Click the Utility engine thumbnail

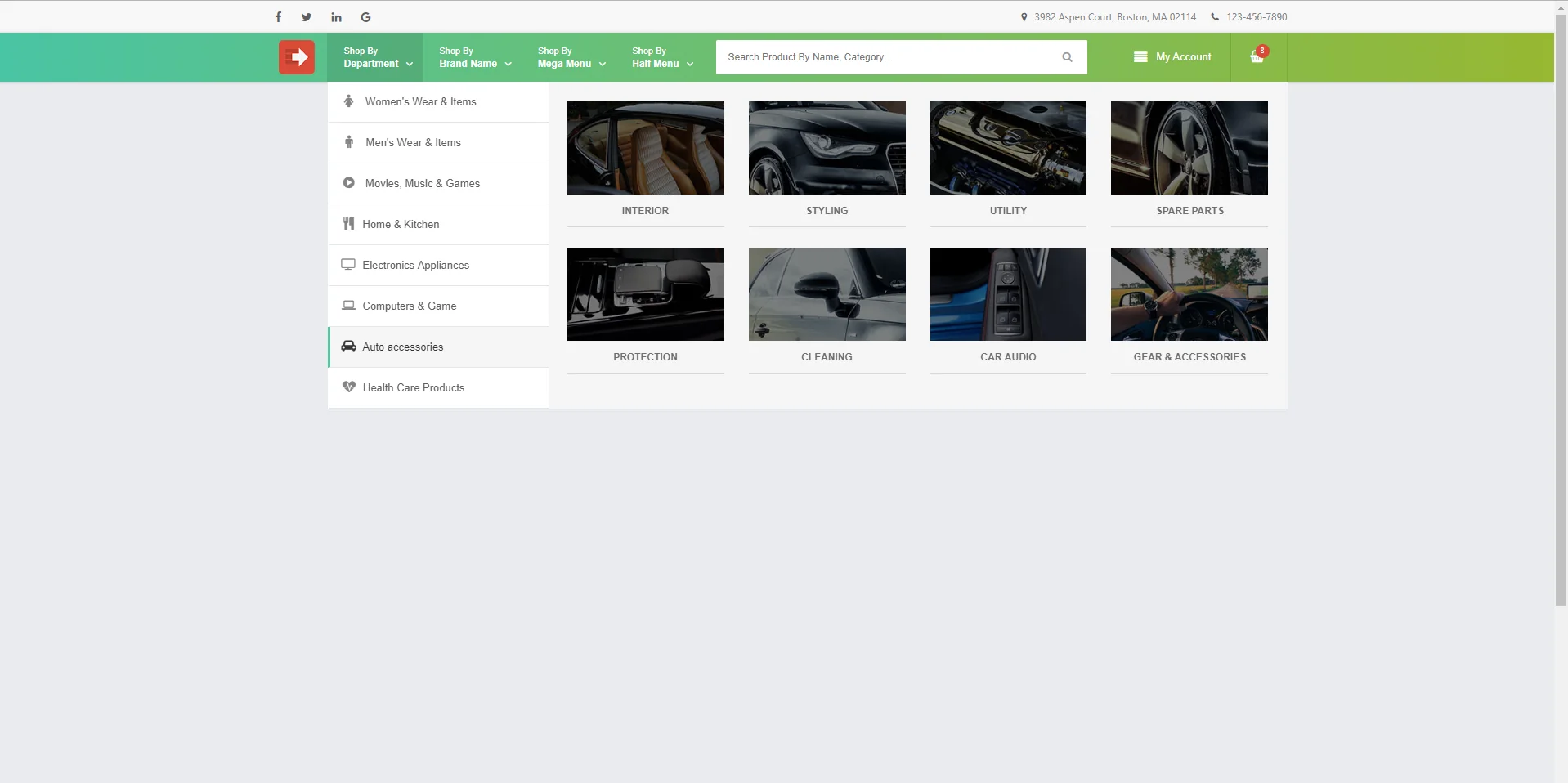coord(1008,148)
